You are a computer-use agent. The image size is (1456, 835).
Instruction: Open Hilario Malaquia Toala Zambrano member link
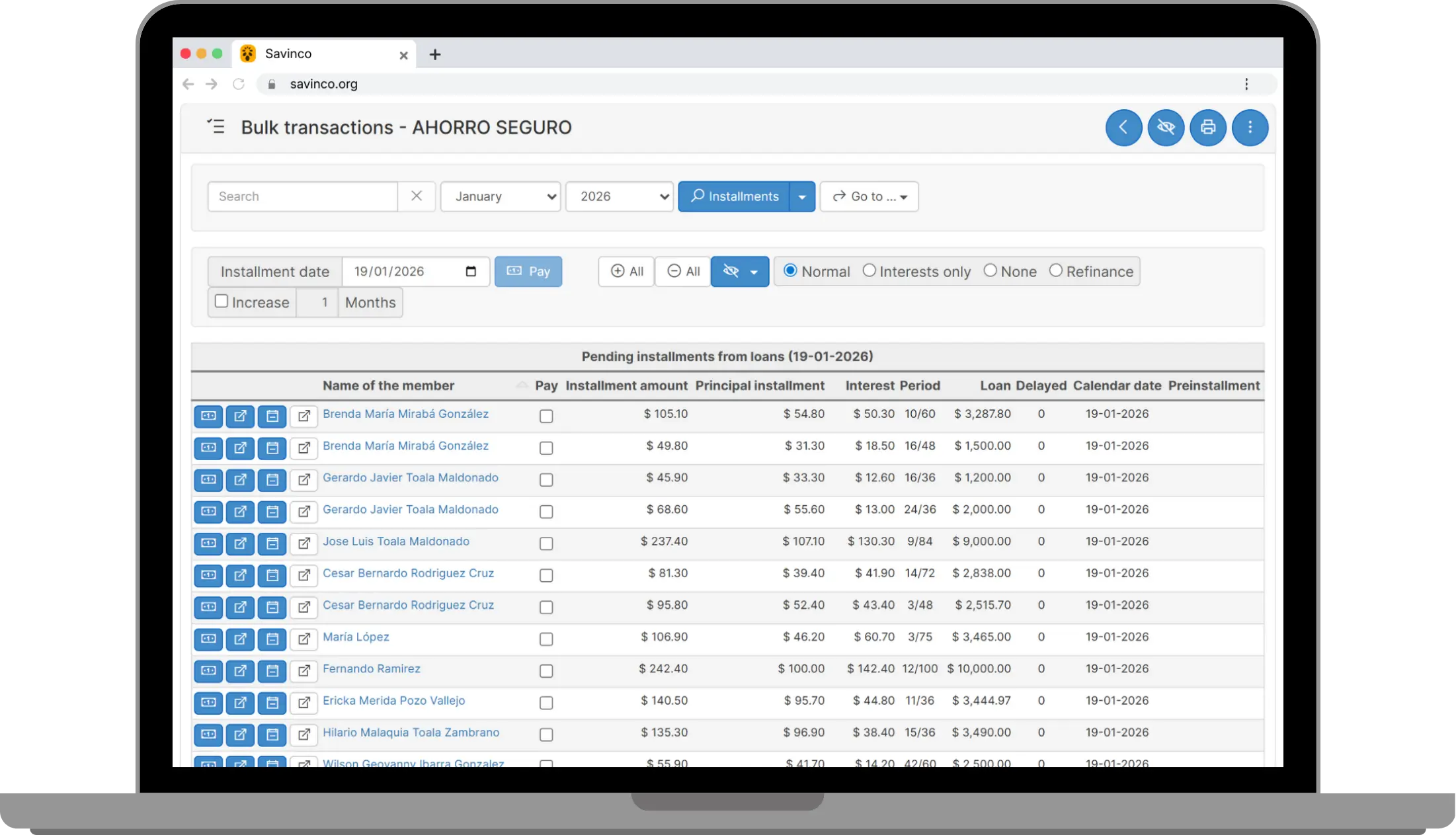tap(411, 733)
